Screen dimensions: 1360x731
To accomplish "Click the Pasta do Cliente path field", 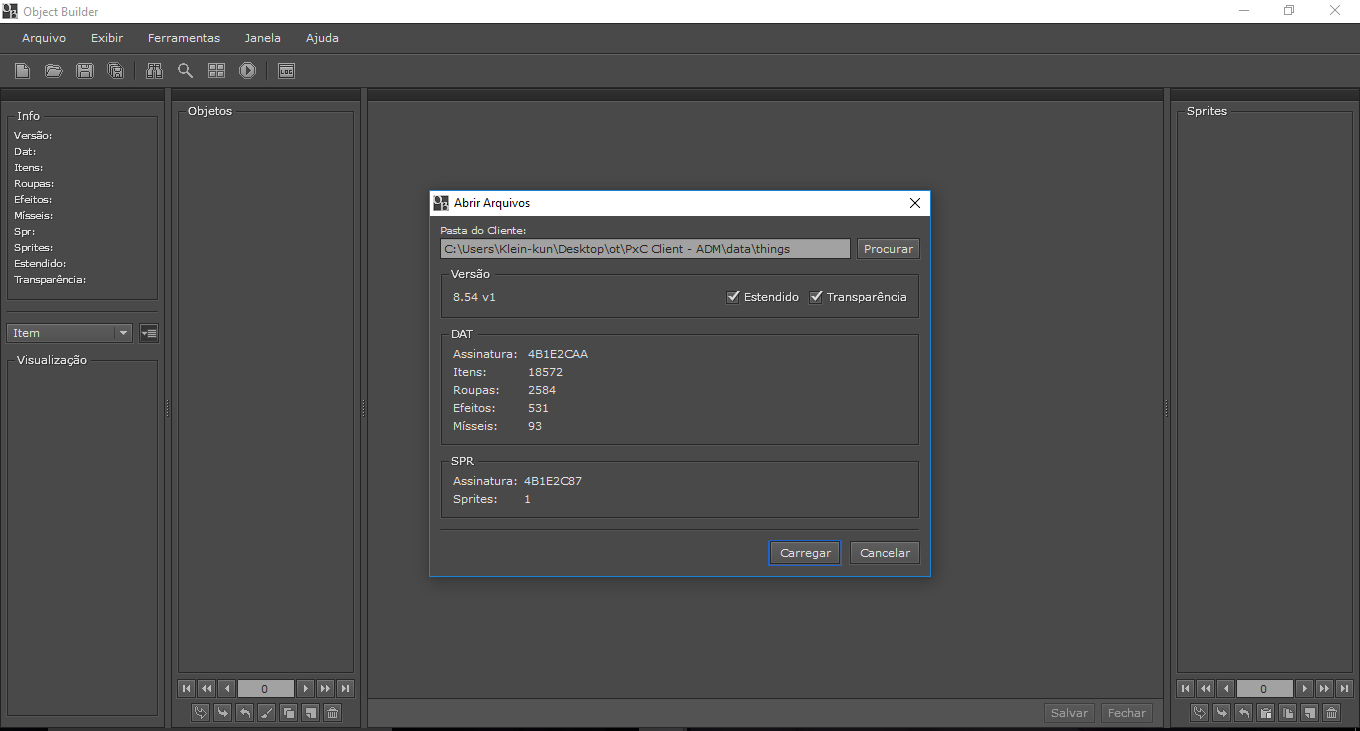I will pyautogui.click(x=645, y=249).
